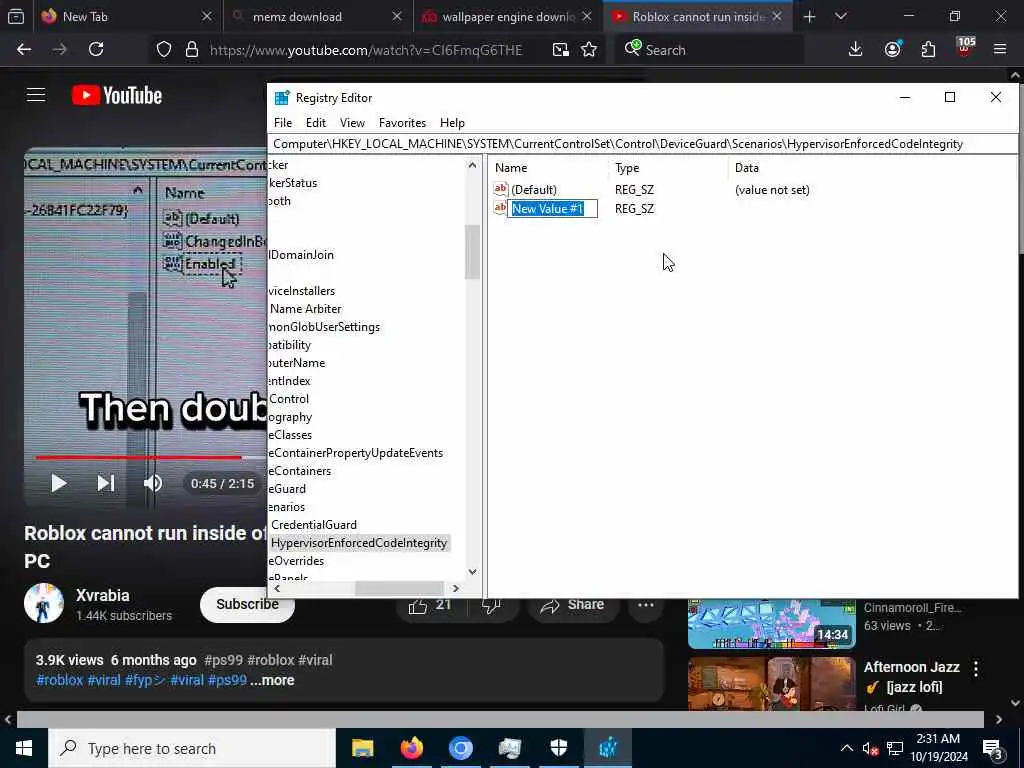Skip to the next video
1024x768 pixels.
106,483
